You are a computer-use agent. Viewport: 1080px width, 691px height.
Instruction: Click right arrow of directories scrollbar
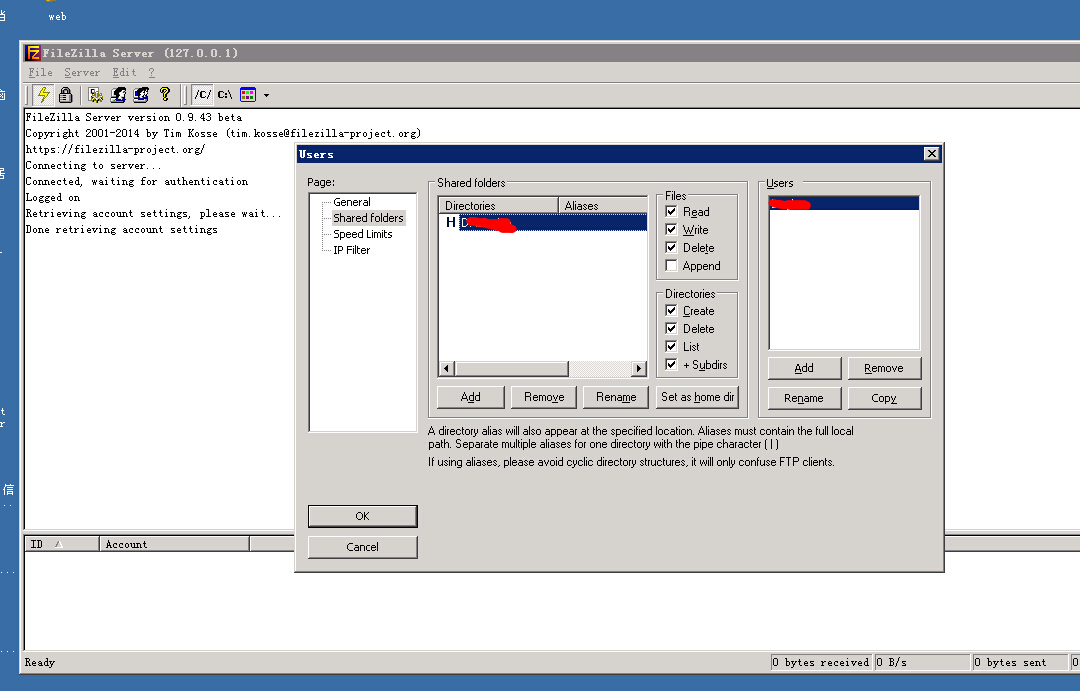coord(639,369)
